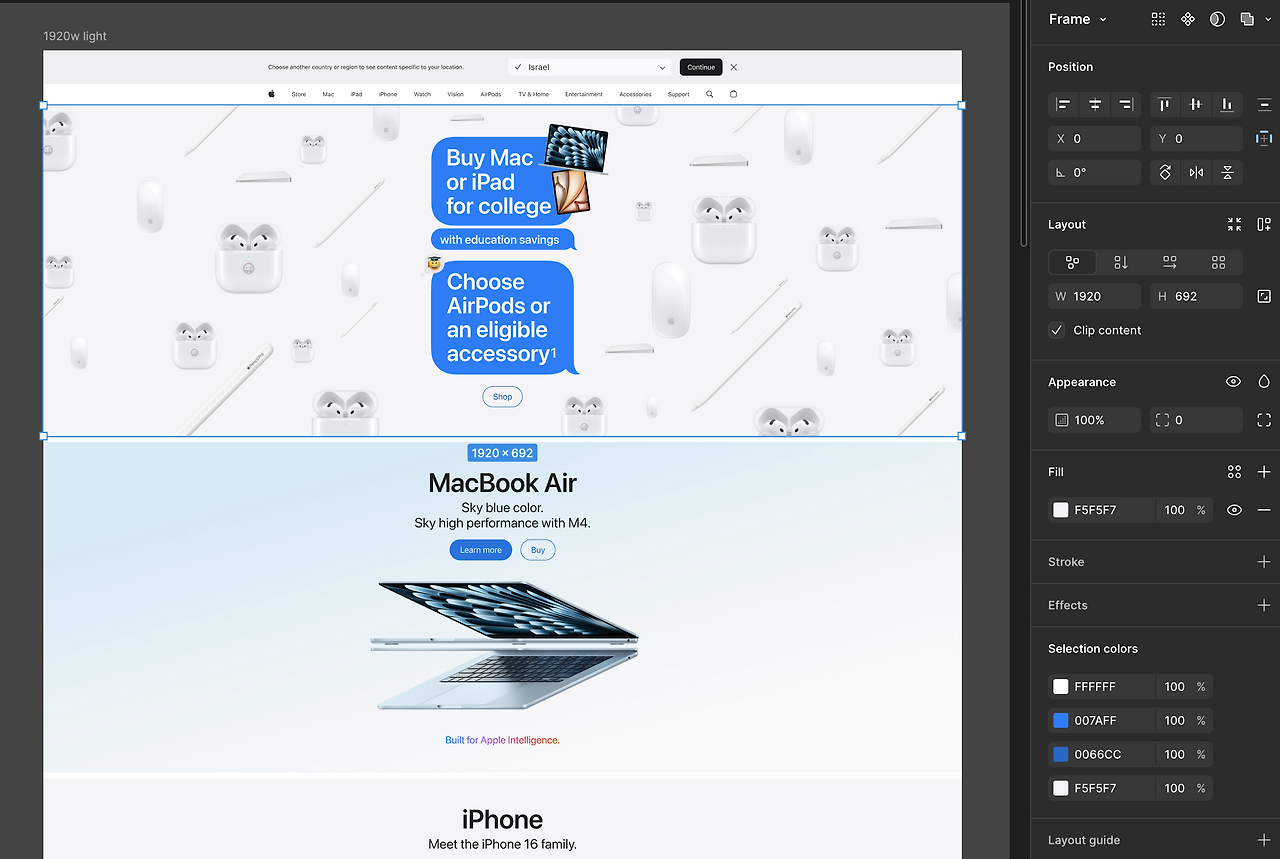Click the rotation angle field
Screen dimensions: 1280x859
tap(1095, 173)
